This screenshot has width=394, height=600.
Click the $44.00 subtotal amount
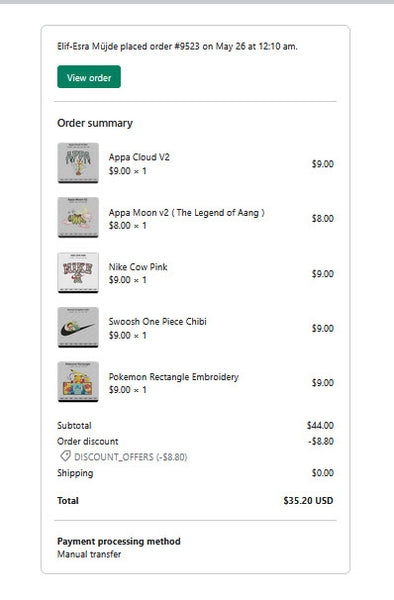tap(320, 426)
